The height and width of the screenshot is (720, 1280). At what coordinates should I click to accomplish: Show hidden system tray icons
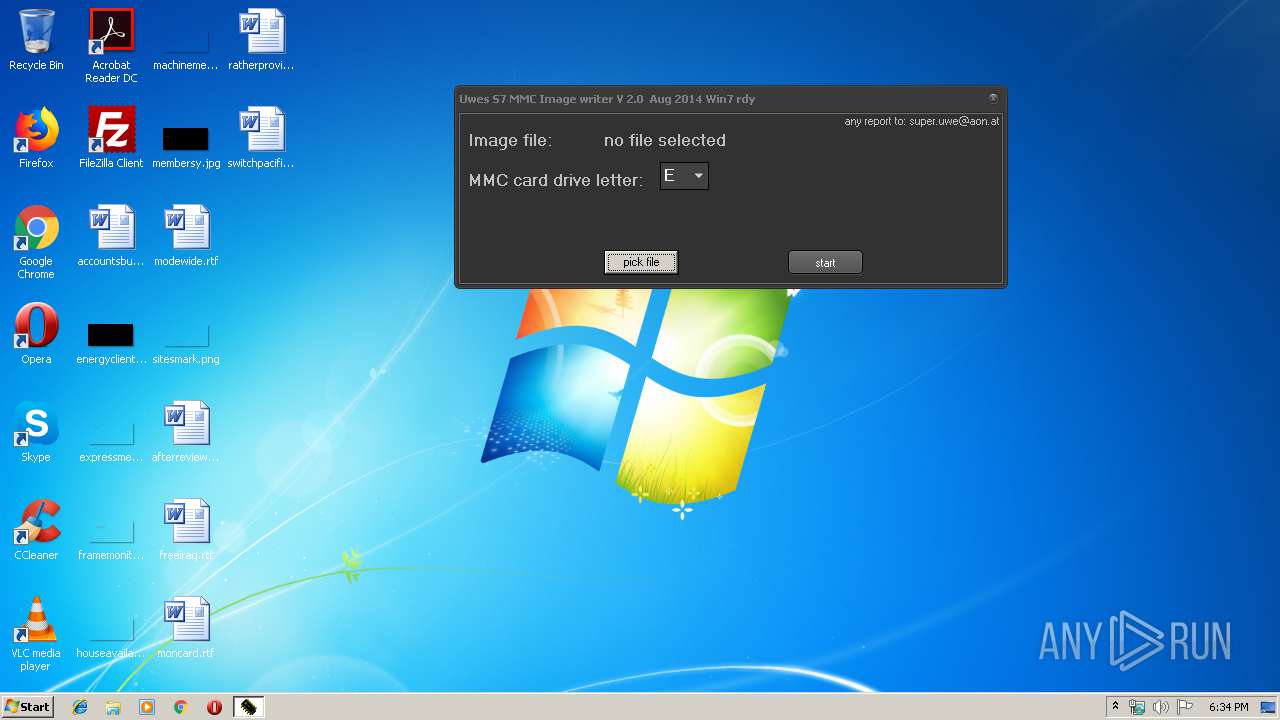[x=1115, y=707]
